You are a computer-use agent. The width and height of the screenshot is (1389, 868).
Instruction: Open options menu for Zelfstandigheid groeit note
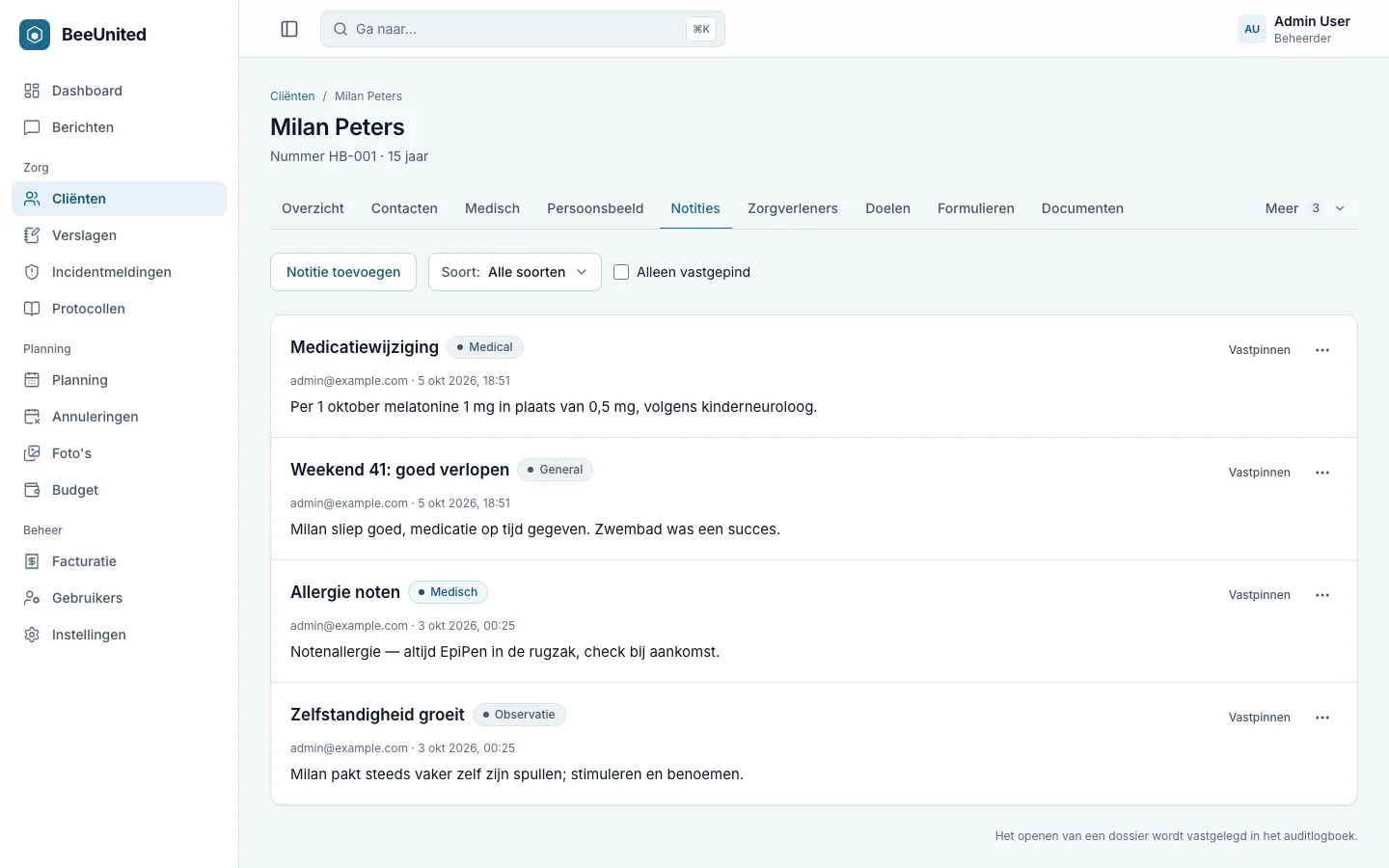pos(1322,718)
